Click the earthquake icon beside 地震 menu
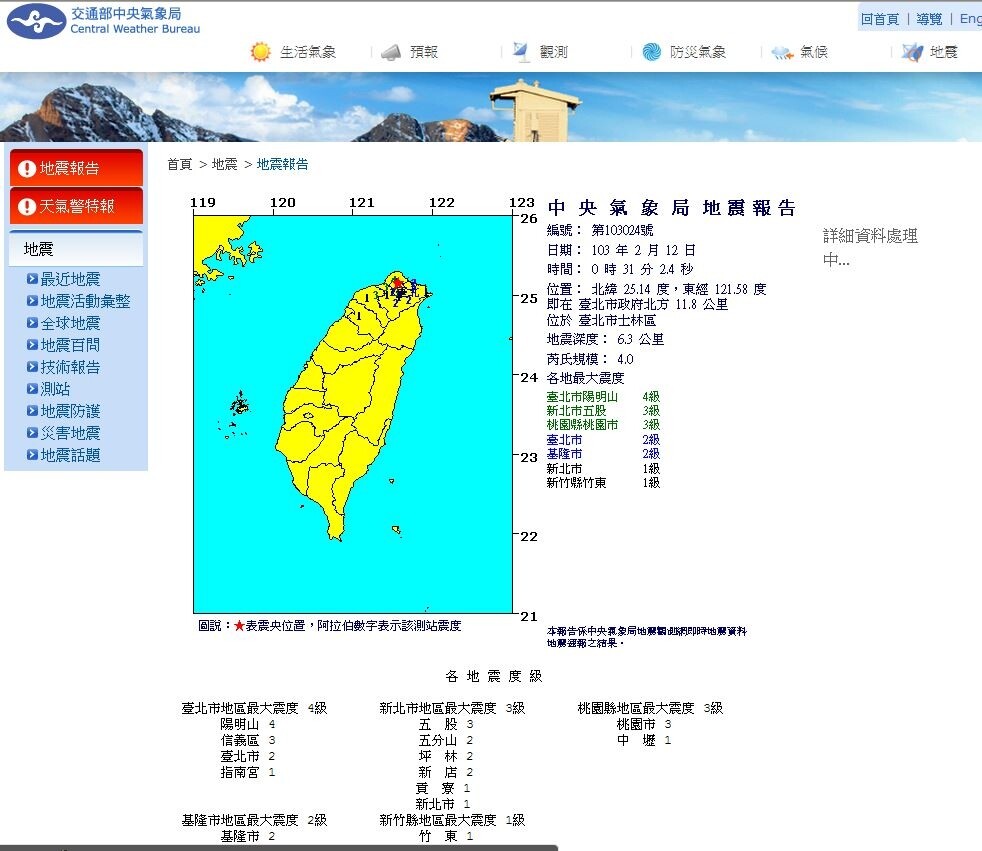Image resolution: width=982 pixels, height=851 pixels. pos(911,52)
